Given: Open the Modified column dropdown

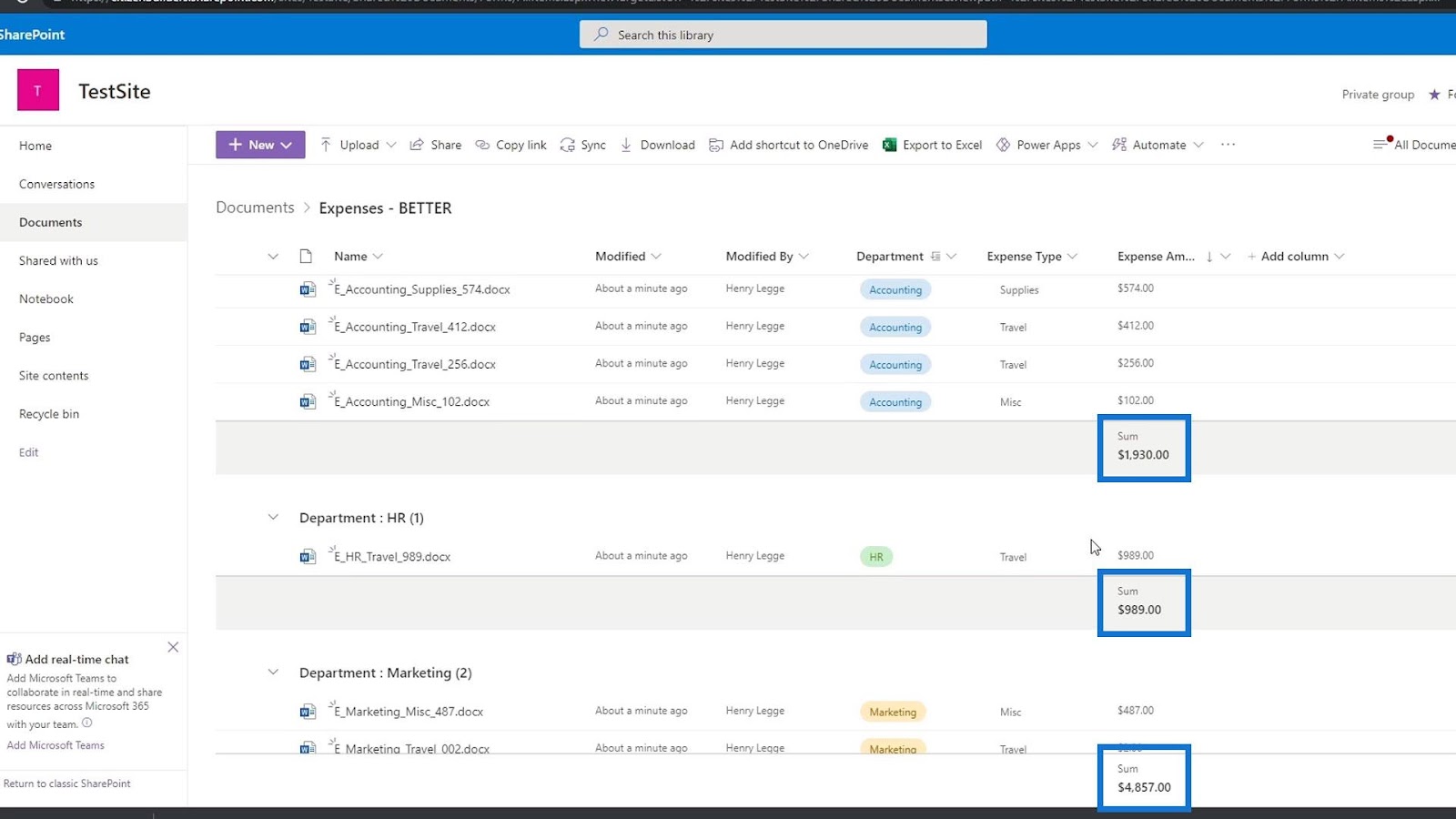Looking at the screenshot, I should 656,257.
